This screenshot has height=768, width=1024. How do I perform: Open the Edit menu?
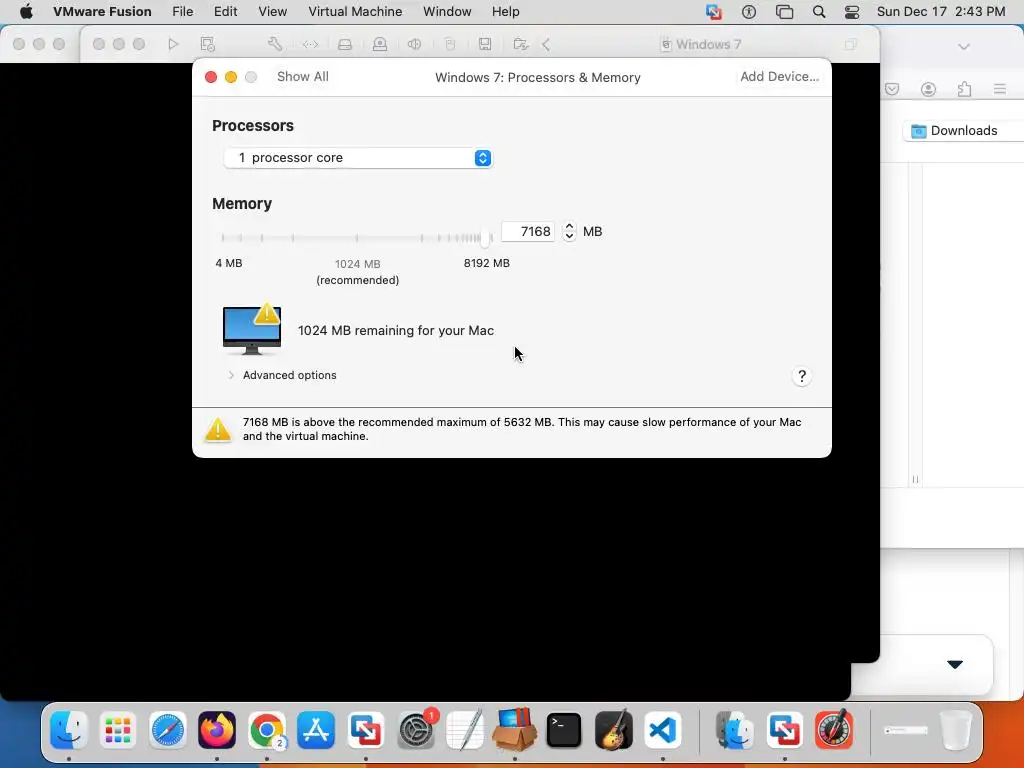[225, 12]
